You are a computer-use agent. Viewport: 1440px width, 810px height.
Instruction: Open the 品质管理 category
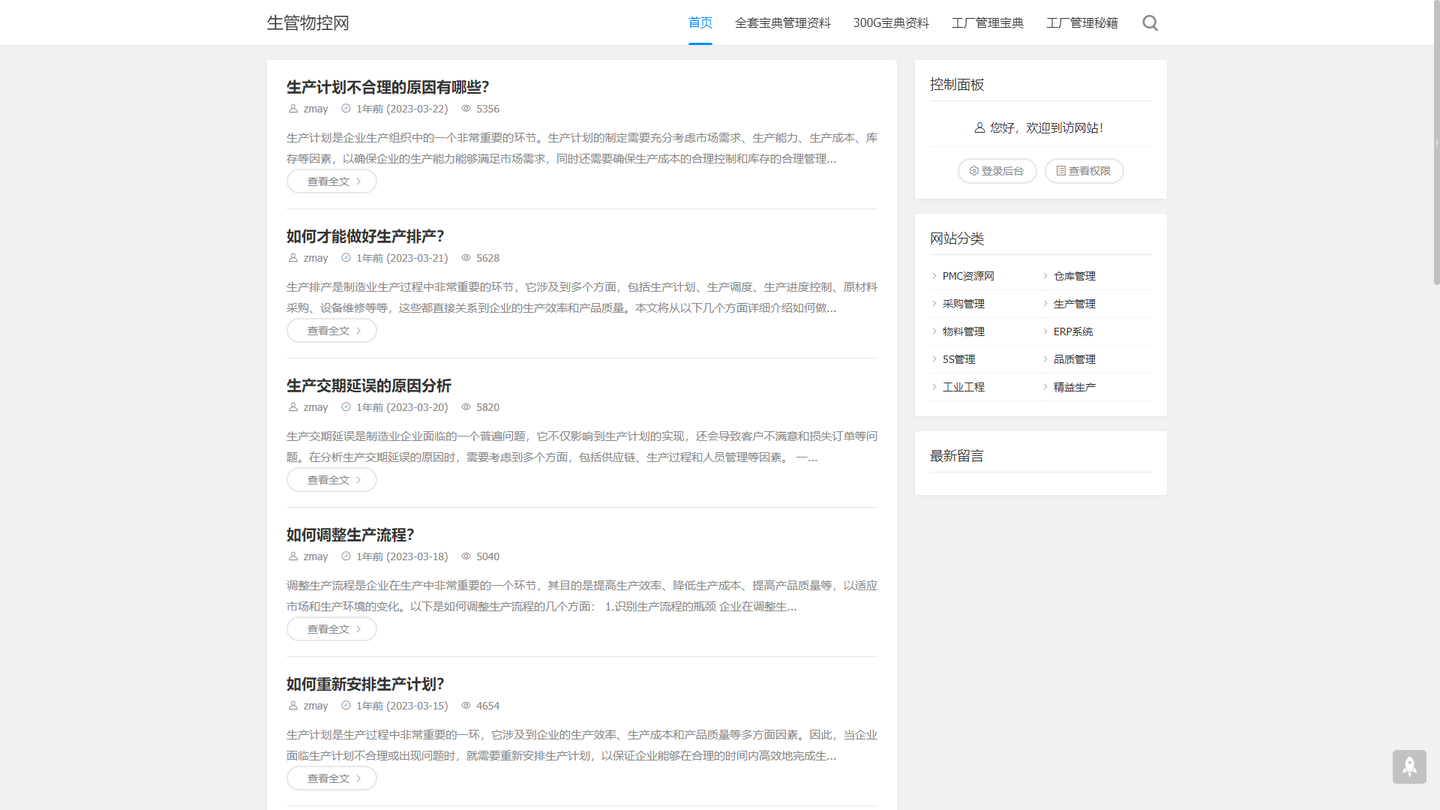(1074, 359)
